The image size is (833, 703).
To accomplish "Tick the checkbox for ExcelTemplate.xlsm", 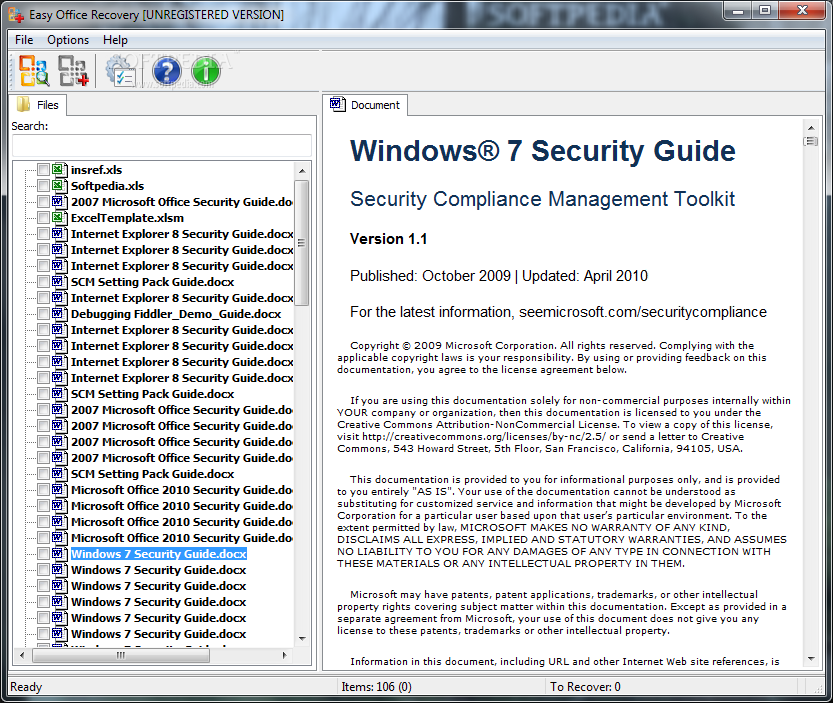I will [x=43, y=218].
